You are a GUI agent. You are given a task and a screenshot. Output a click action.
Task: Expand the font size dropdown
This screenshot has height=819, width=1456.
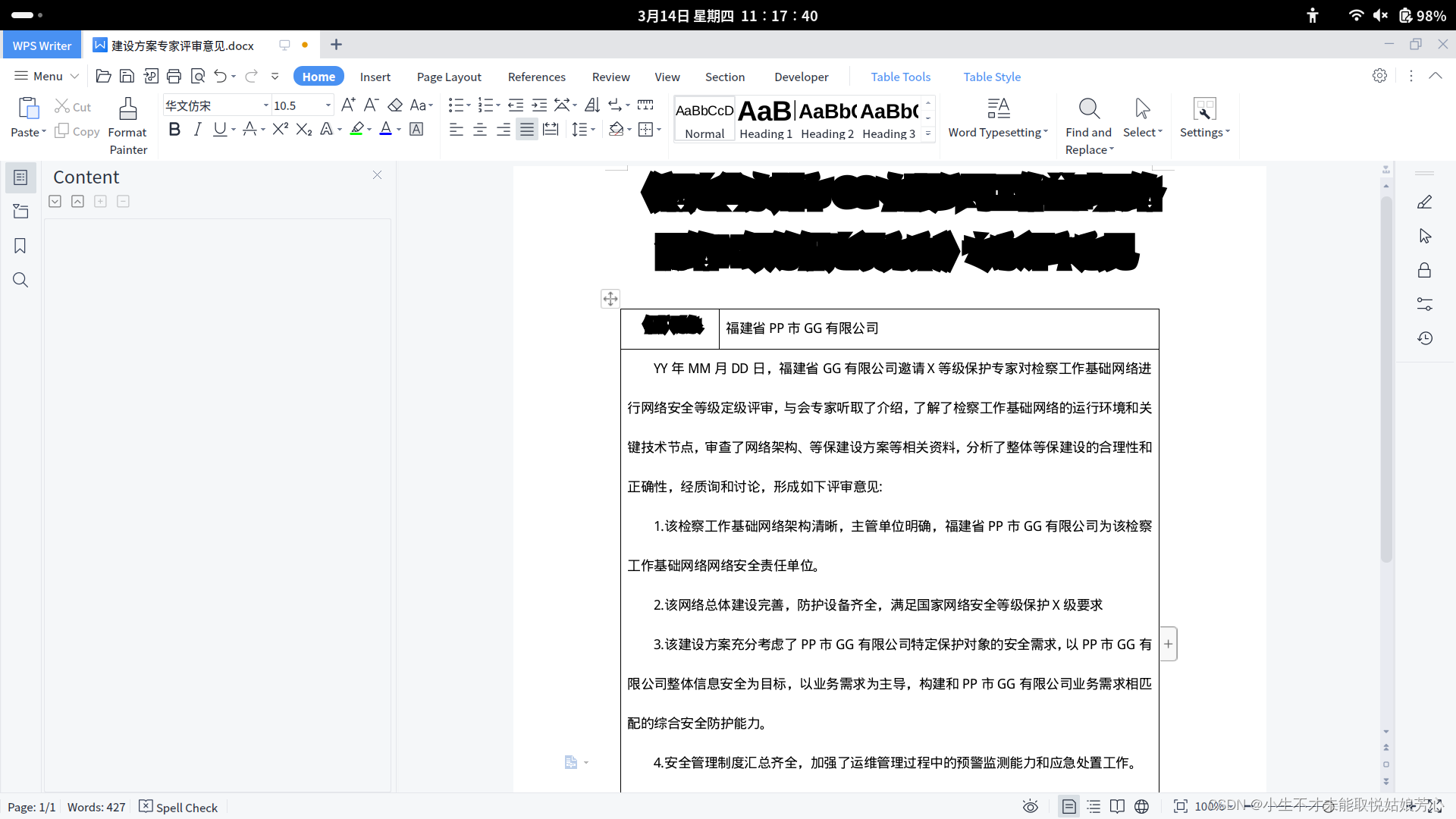[x=328, y=105]
